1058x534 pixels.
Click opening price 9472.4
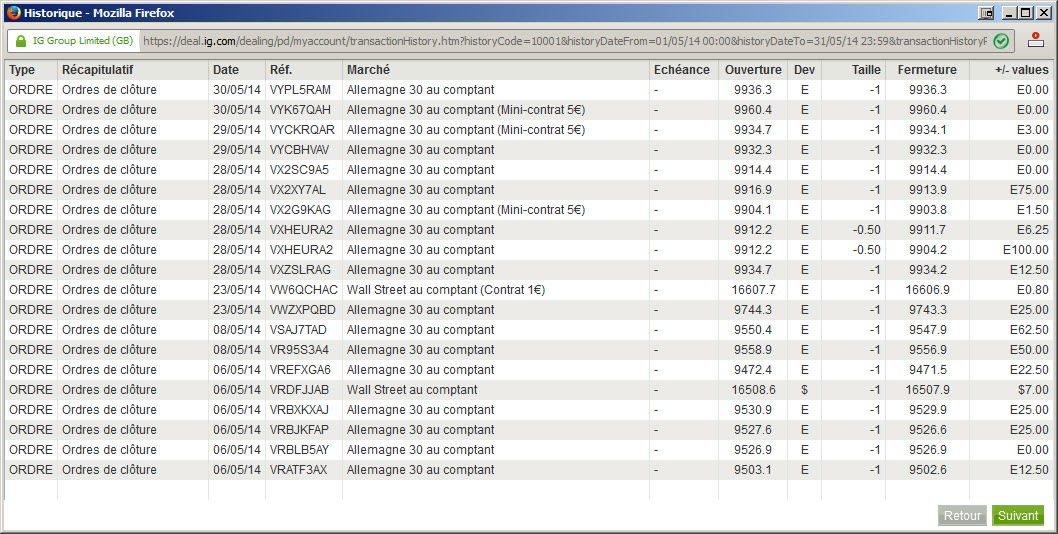click(x=753, y=370)
